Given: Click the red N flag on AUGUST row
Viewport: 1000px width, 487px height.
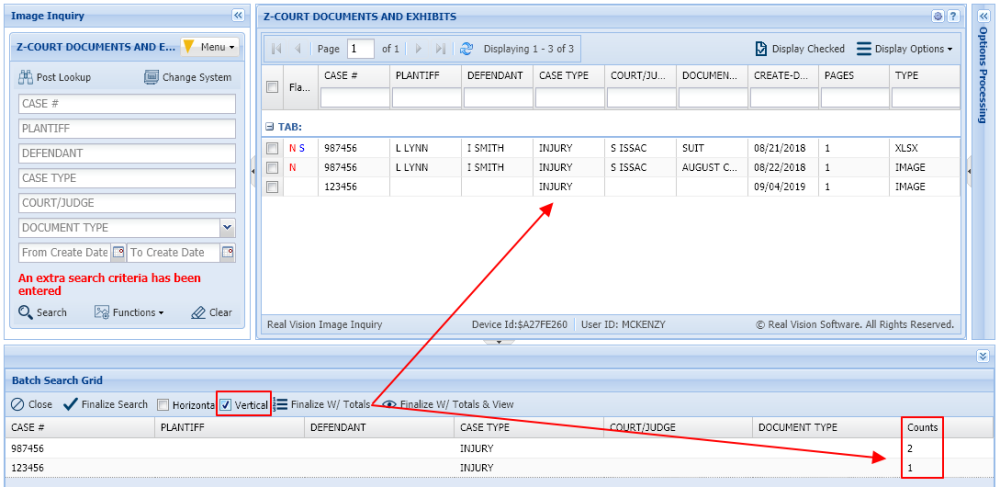Looking at the screenshot, I should (x=293, y=168).
